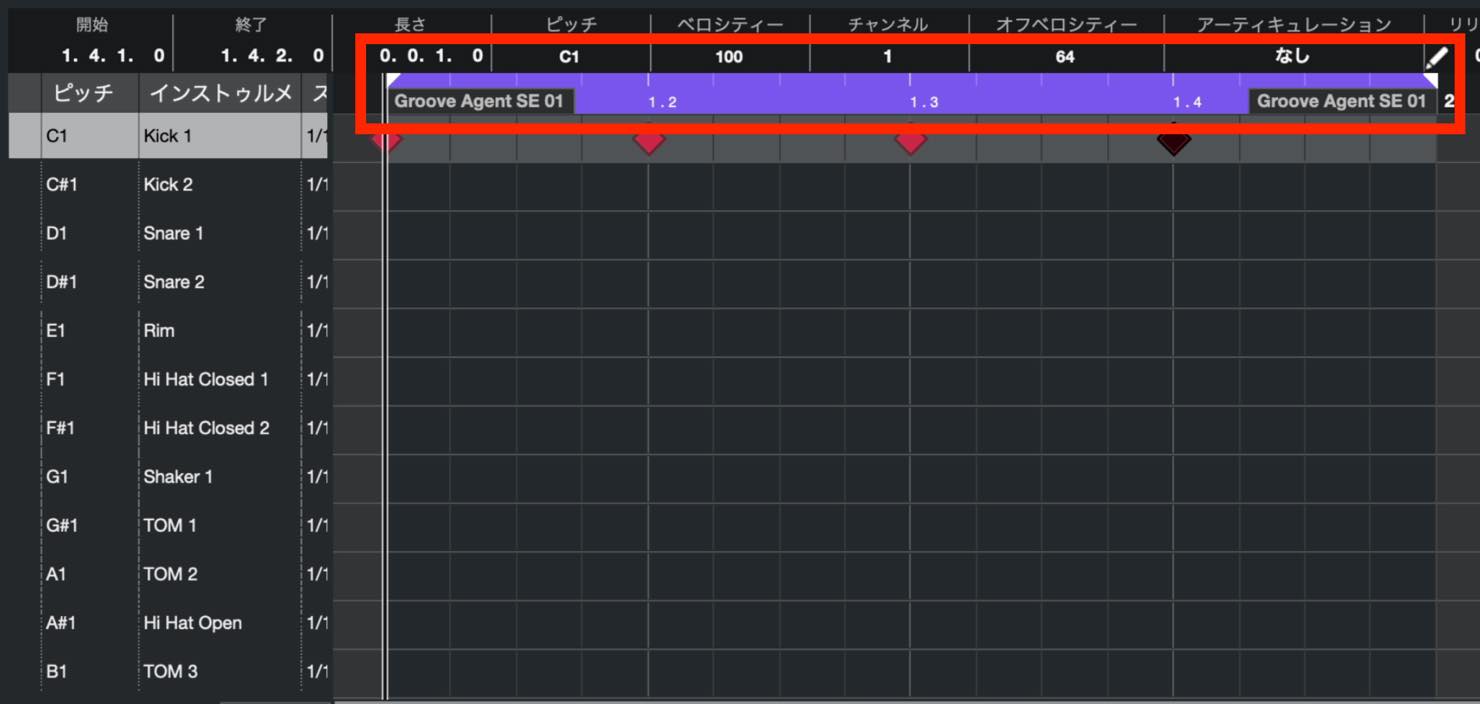1480x704 pixels.
Task: Select the Snare 1 drum row
Action: [x=170, y=233]
